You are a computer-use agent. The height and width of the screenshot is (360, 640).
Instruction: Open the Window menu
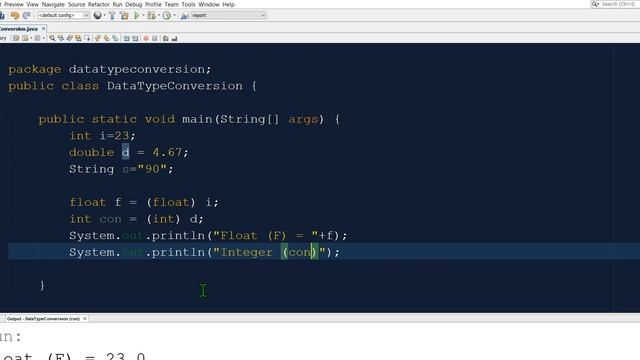pos(209,4)
